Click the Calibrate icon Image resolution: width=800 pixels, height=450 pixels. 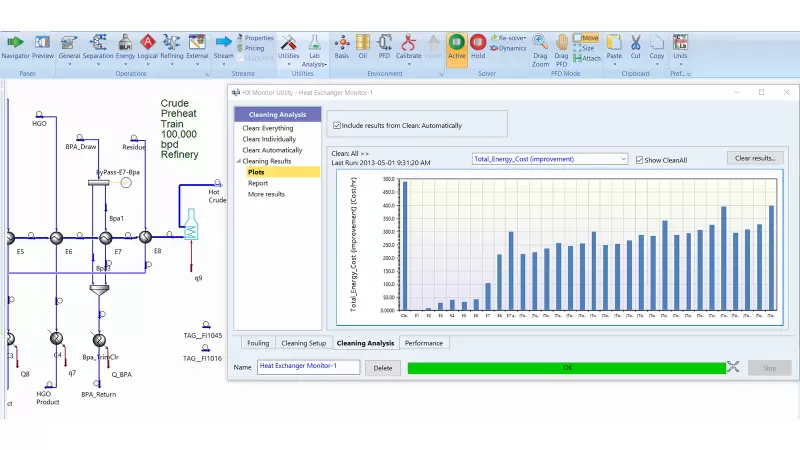tap(408, 46)
